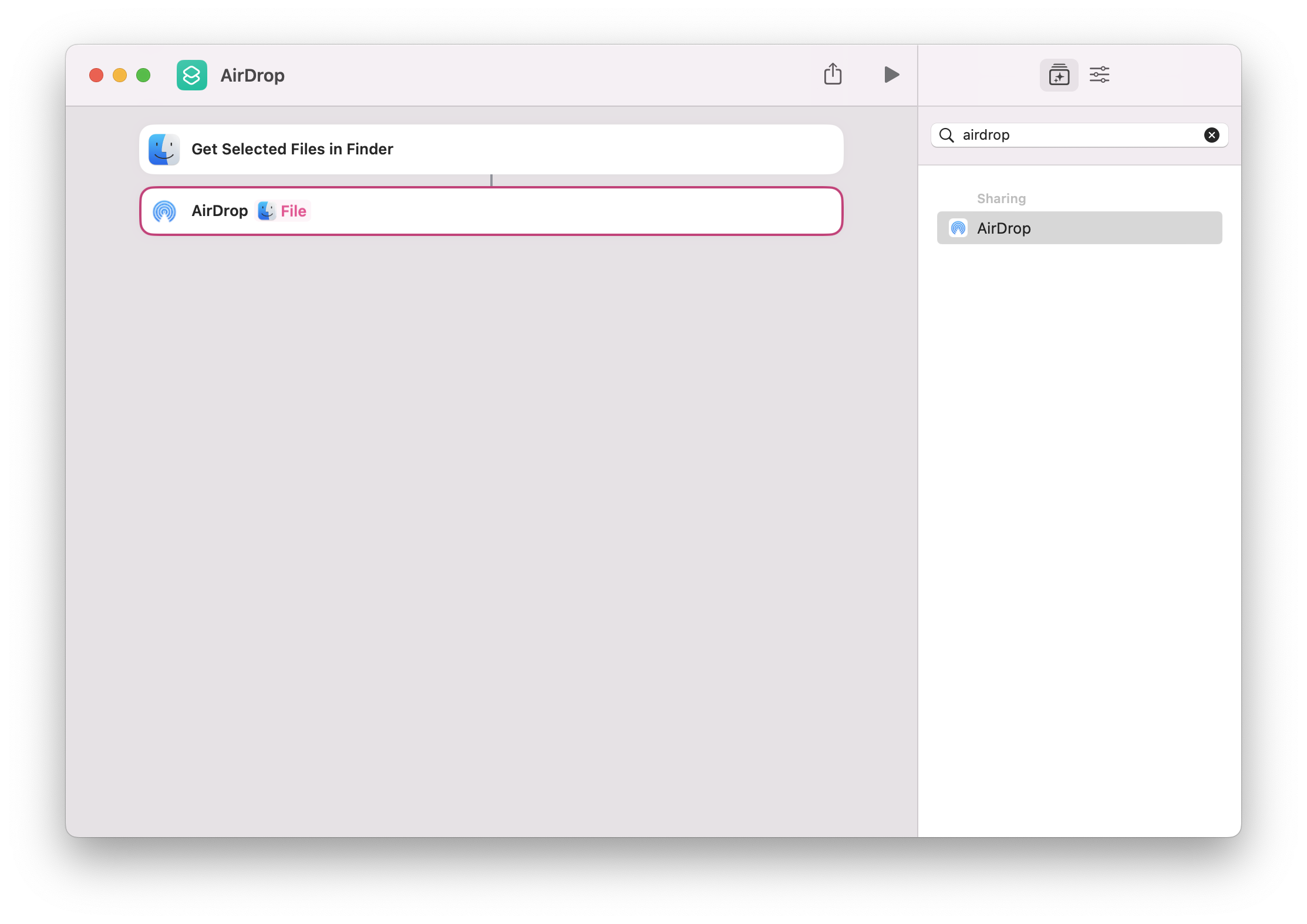Click the File variable token
1307x924 pixels.
[283, 211]
